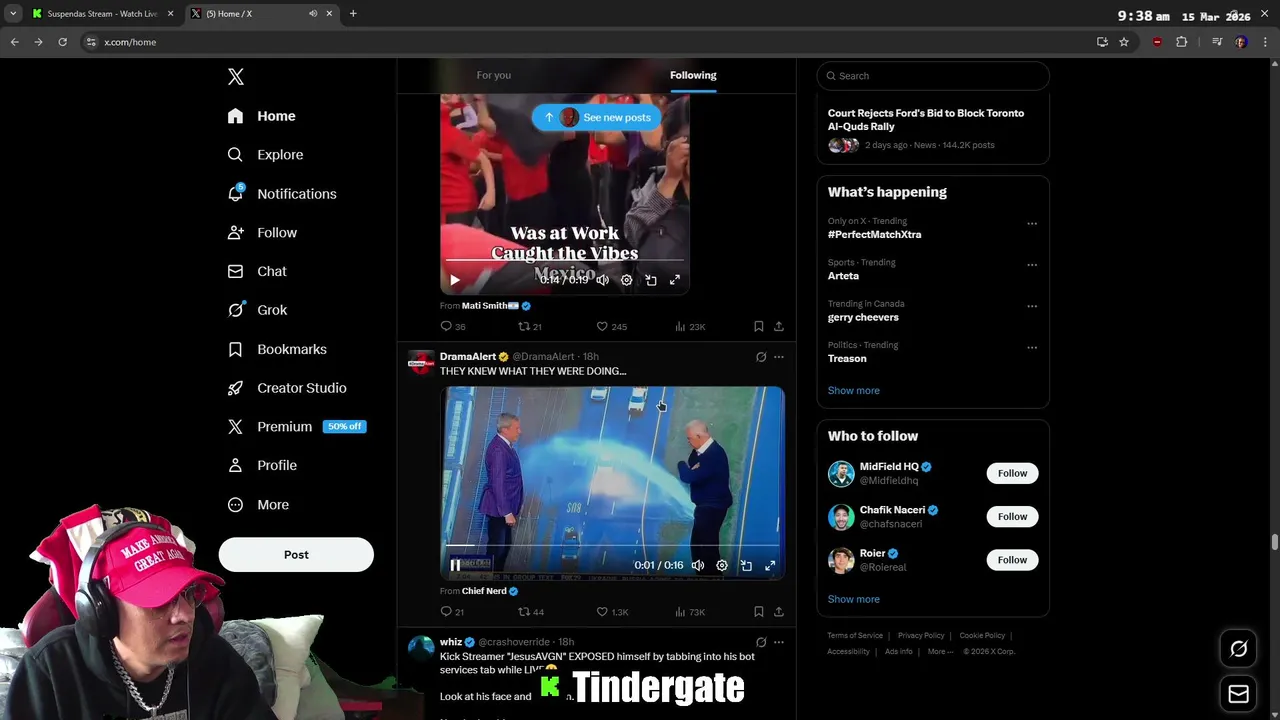The height and width of the screenshot is (720, 1280).
Task: Open options for Arteta trend
Action: [x=1032, y=265]
